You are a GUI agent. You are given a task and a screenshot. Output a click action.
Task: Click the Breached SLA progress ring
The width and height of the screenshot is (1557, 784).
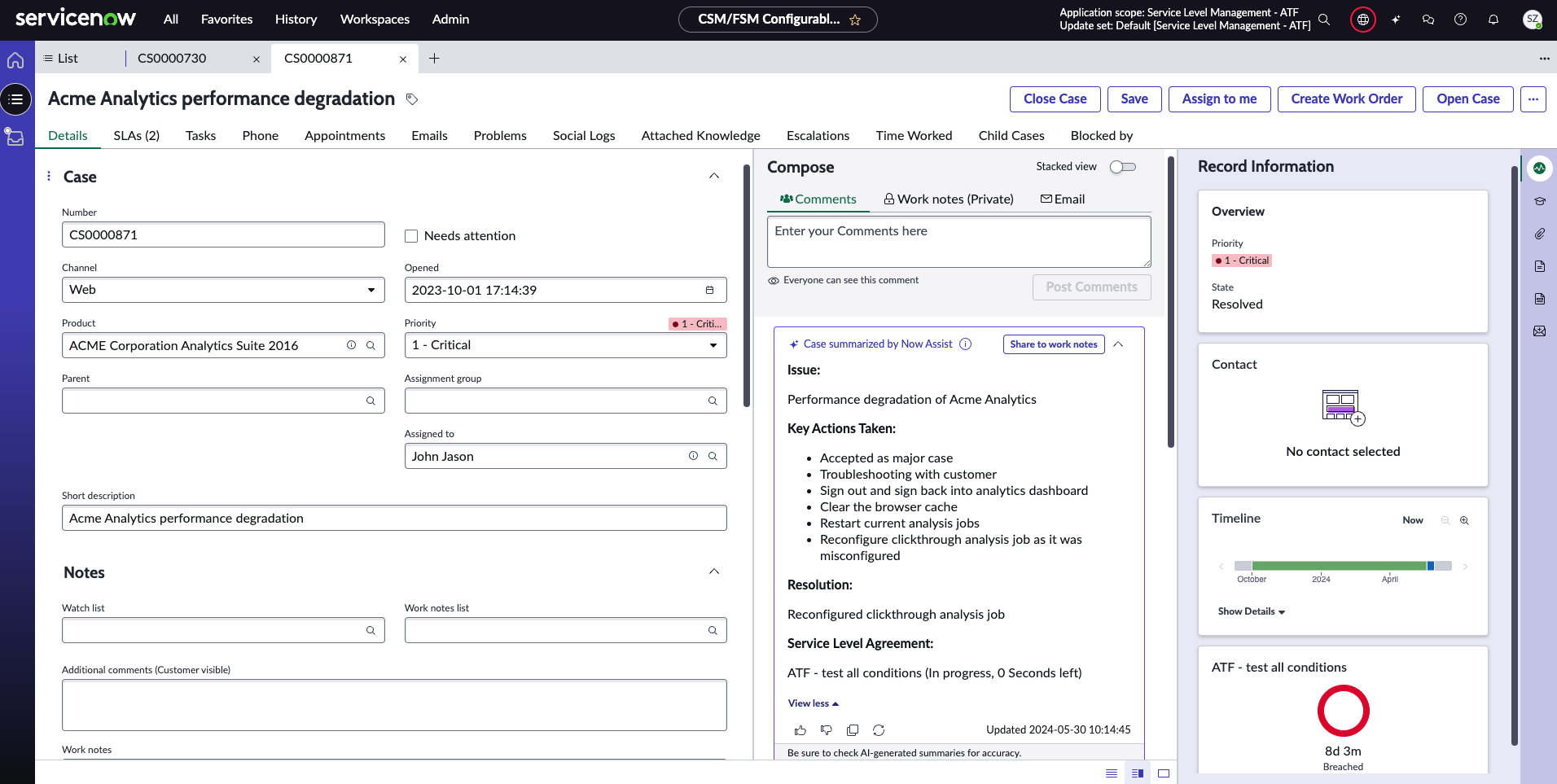pyautogui.click(x=1343, y=711)
